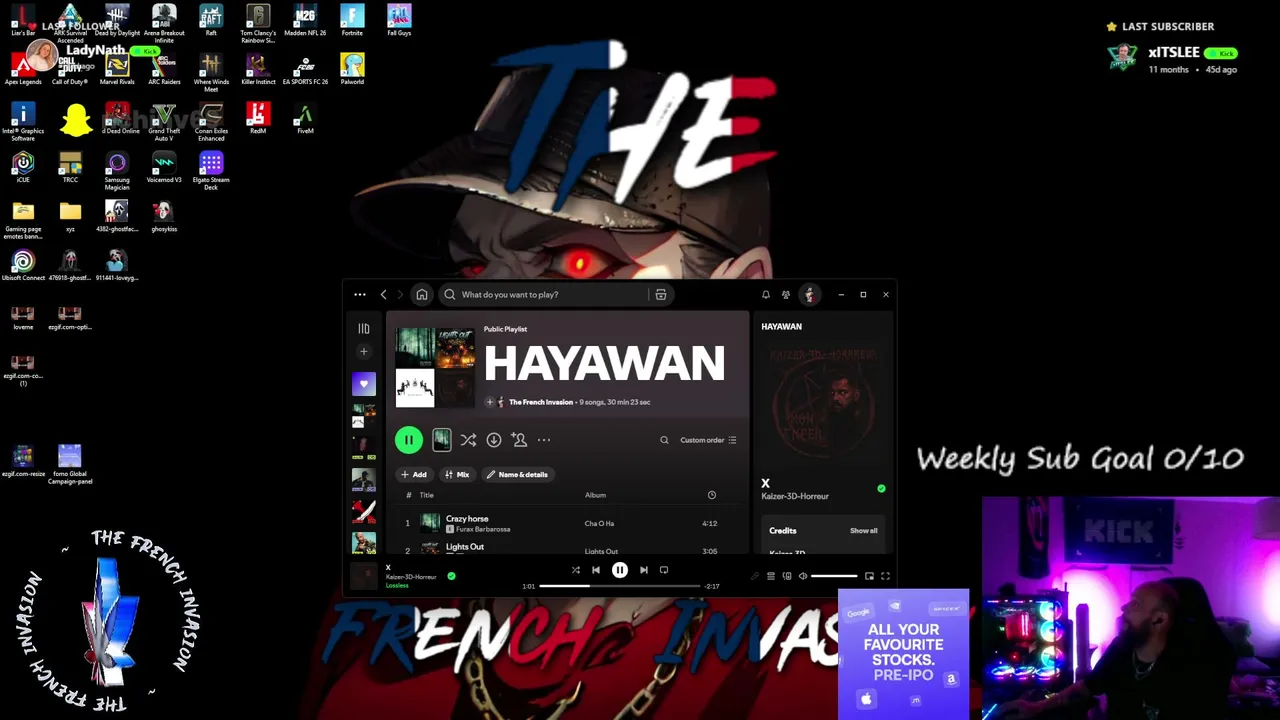Select the Fortnite desktop icon

pos(352,21)
